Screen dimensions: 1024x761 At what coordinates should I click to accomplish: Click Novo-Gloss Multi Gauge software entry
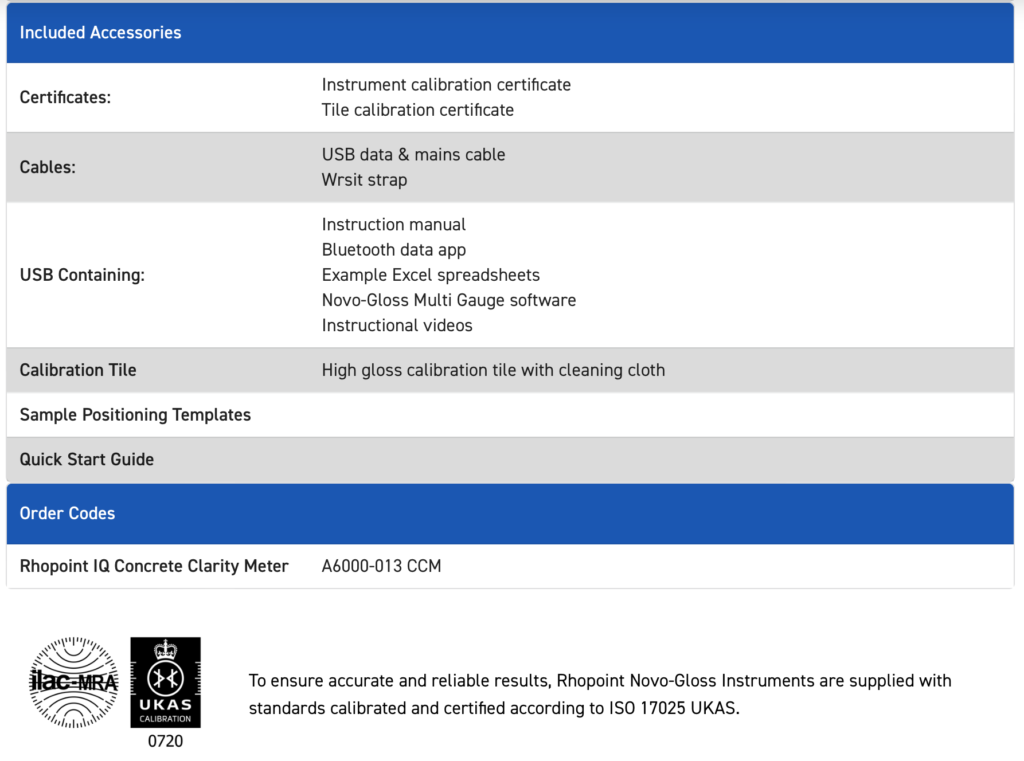448,300
